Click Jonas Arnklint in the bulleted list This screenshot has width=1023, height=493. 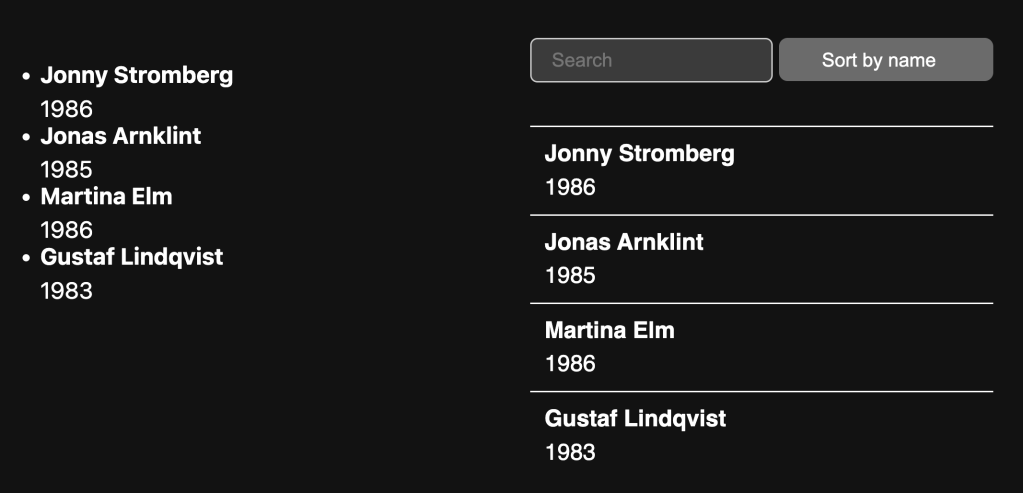(x=120, y=136)
